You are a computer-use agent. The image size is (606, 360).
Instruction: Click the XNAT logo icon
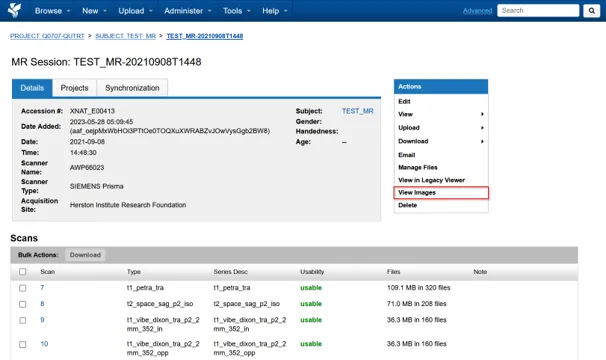[14, 10]
